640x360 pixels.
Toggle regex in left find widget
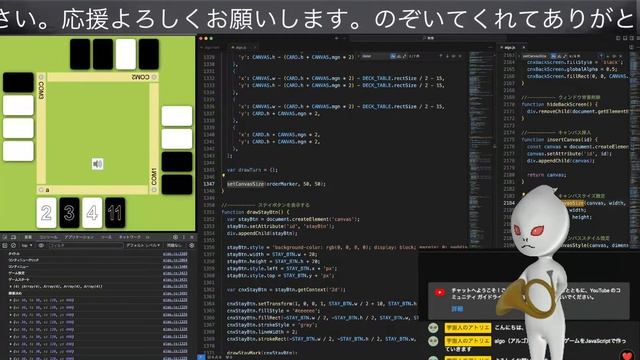[404, 56]
